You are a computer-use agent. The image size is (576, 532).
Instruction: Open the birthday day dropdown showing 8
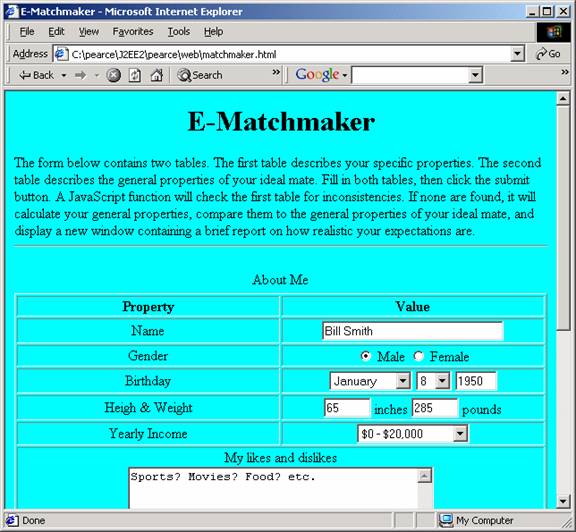point(442,381)
